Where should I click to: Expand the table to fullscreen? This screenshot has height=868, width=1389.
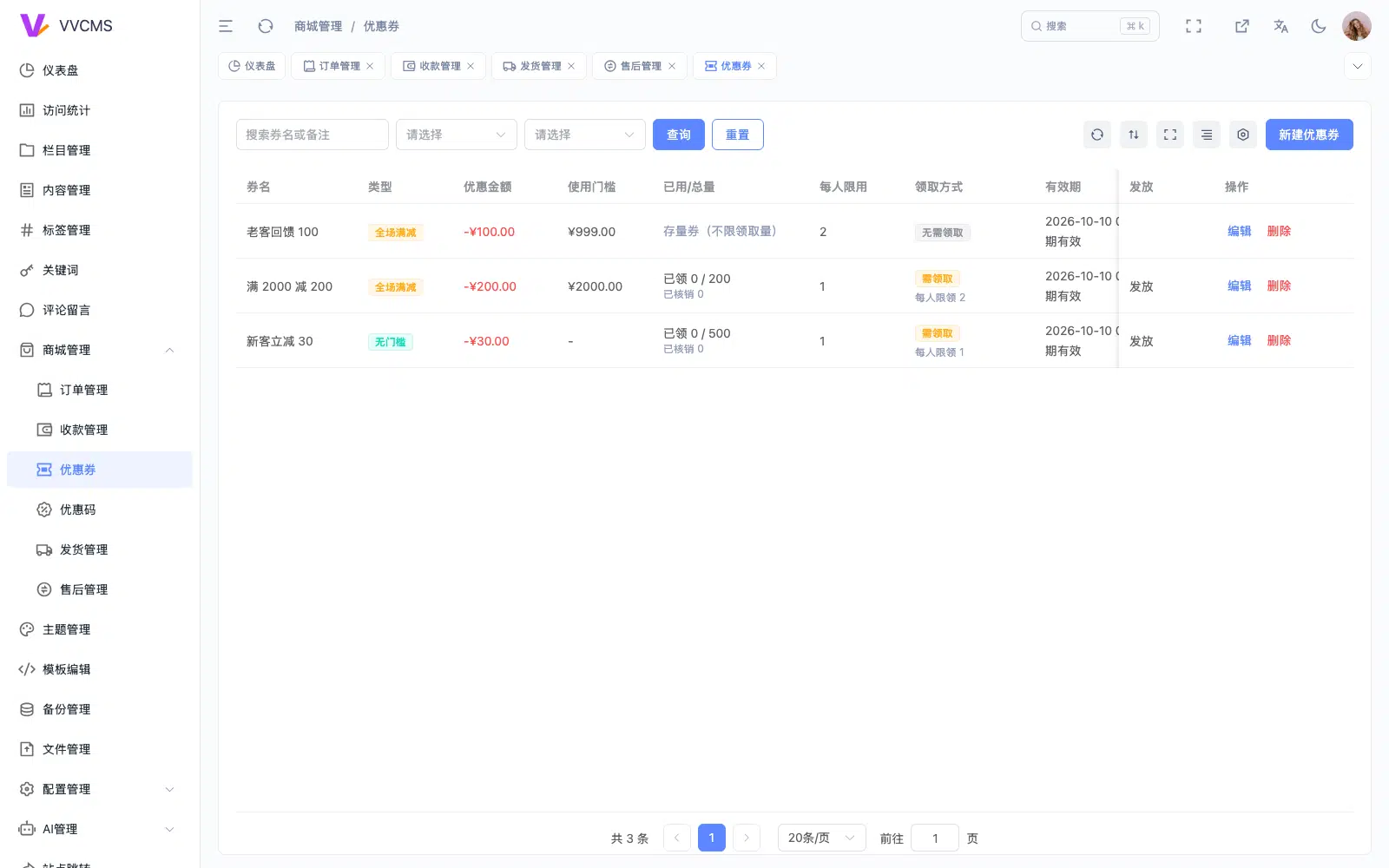(x=1170, y=135)
